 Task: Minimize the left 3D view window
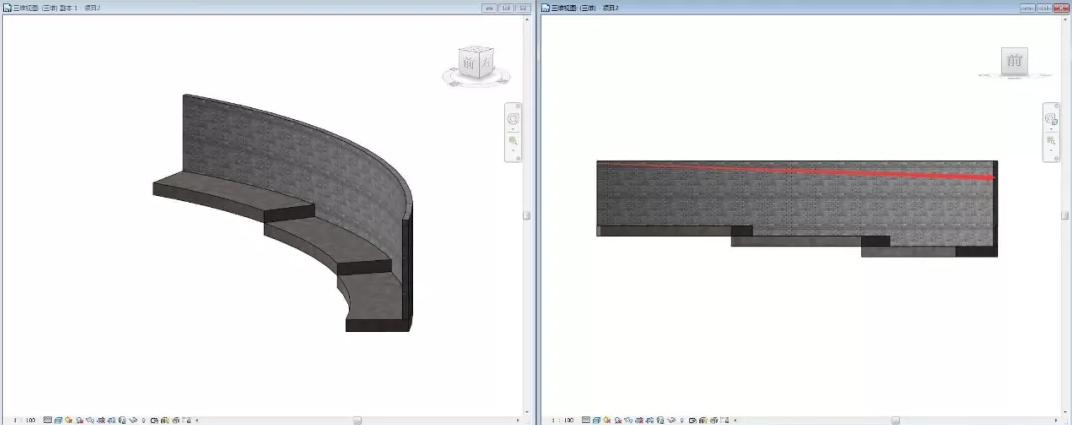490,8
